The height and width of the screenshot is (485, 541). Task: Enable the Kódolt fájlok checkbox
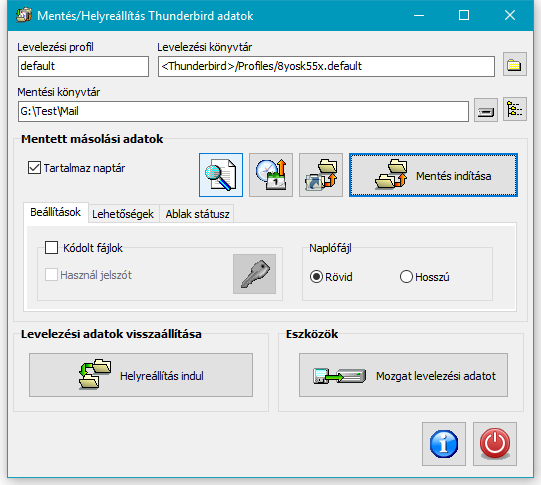[51, 248]
